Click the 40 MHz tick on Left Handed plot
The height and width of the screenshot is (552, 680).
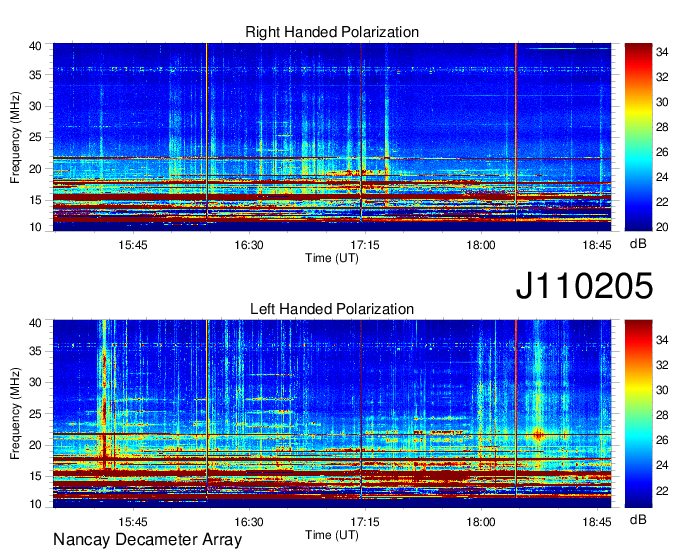(36, 323)
